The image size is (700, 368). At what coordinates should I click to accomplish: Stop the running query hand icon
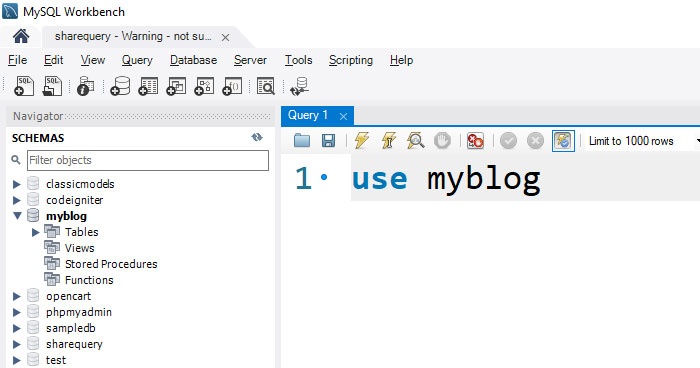(442, 141)
